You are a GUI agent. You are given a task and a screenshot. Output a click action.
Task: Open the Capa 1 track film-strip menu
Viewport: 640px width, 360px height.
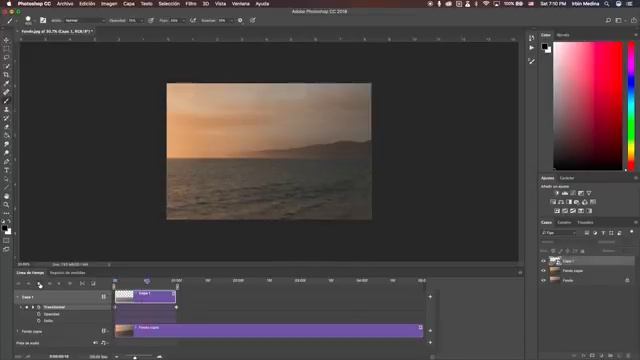(104, 297)
